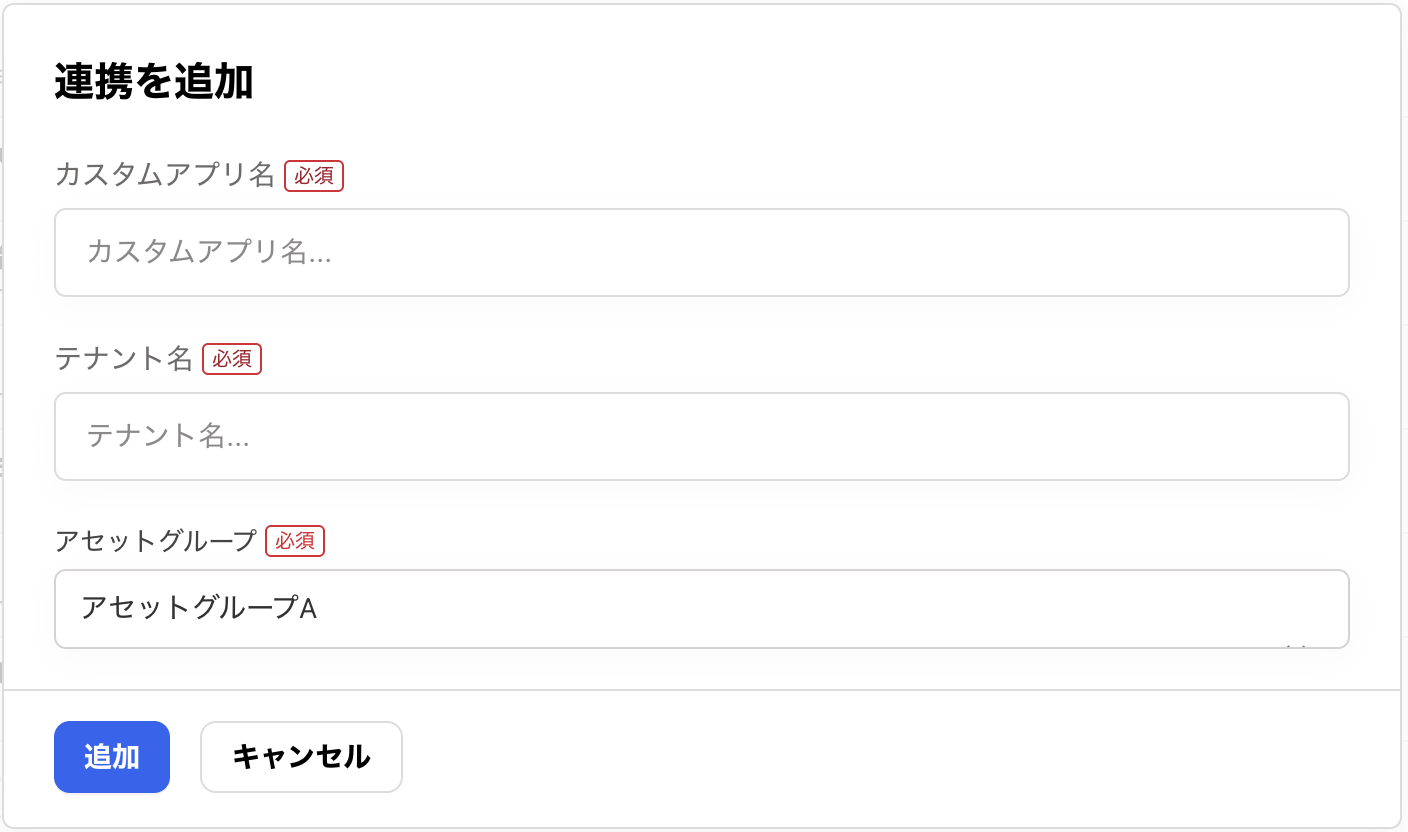Viewport: 1408px width, 832px height.
Task: Click the 必須 badge beside テナント名
Action: [232, 359]
